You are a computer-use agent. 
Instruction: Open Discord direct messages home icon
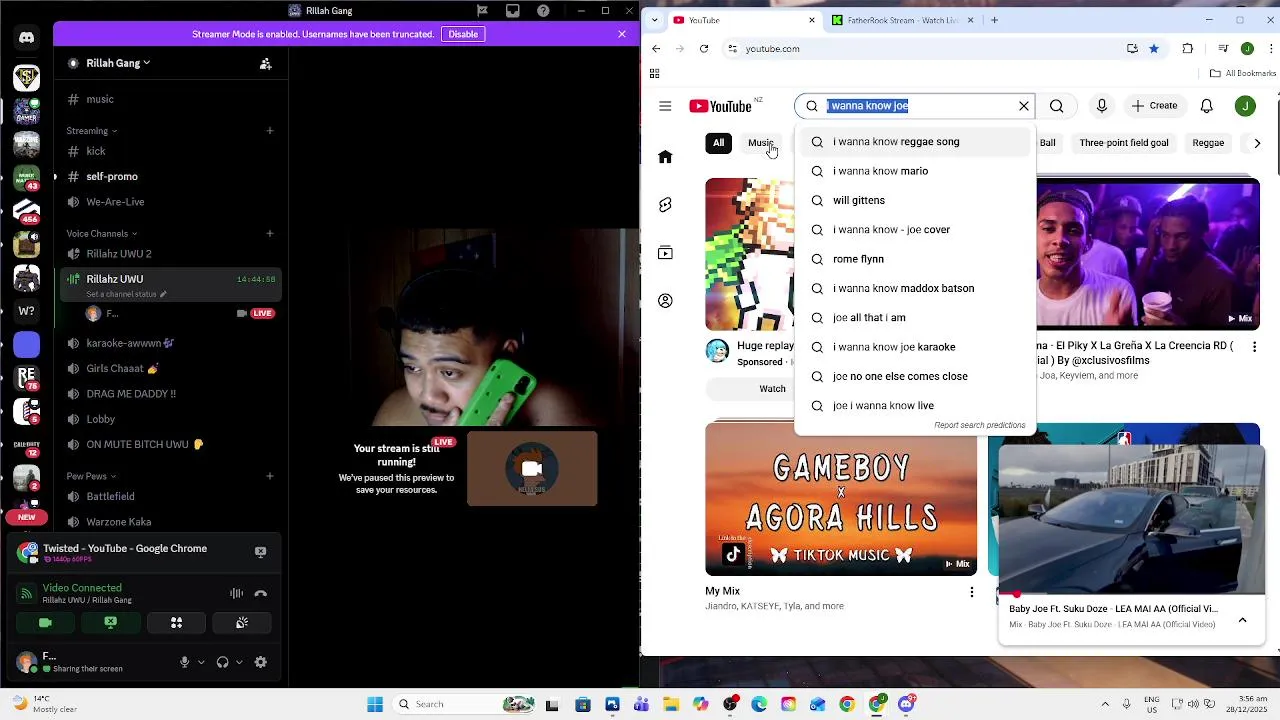[26, 38]
